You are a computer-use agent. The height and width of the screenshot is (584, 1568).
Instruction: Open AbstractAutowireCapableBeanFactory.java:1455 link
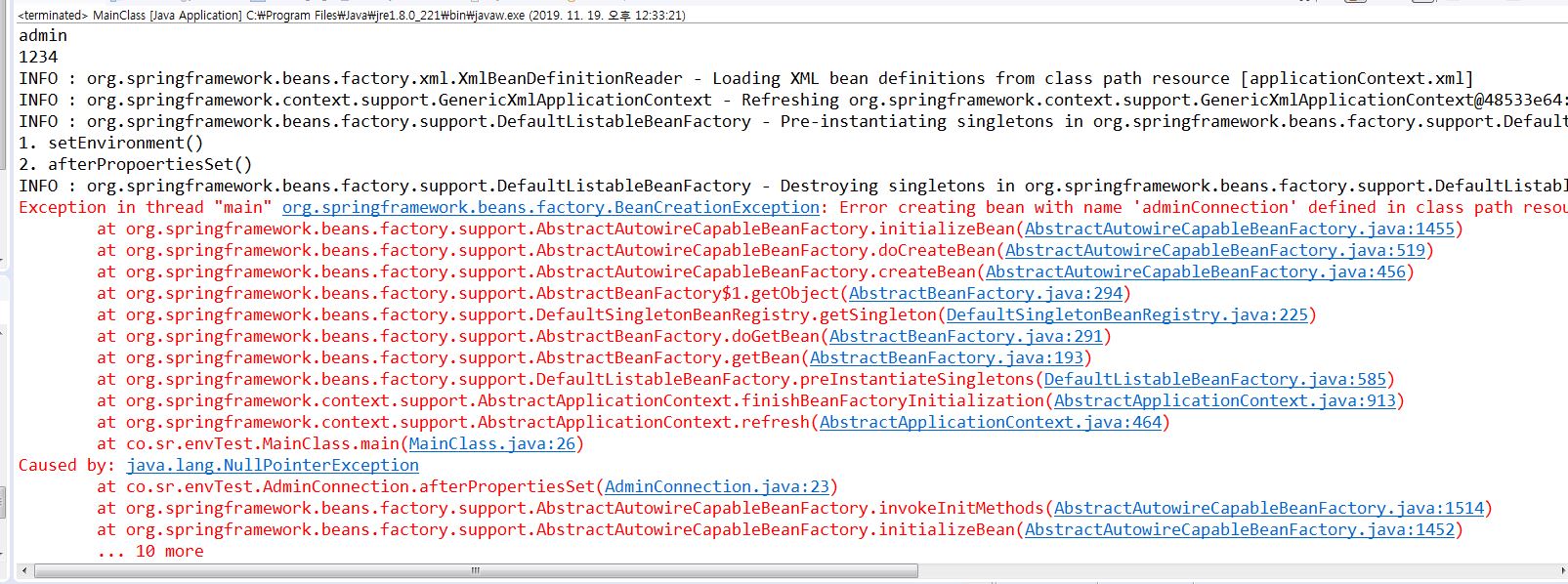[1240, 229]
